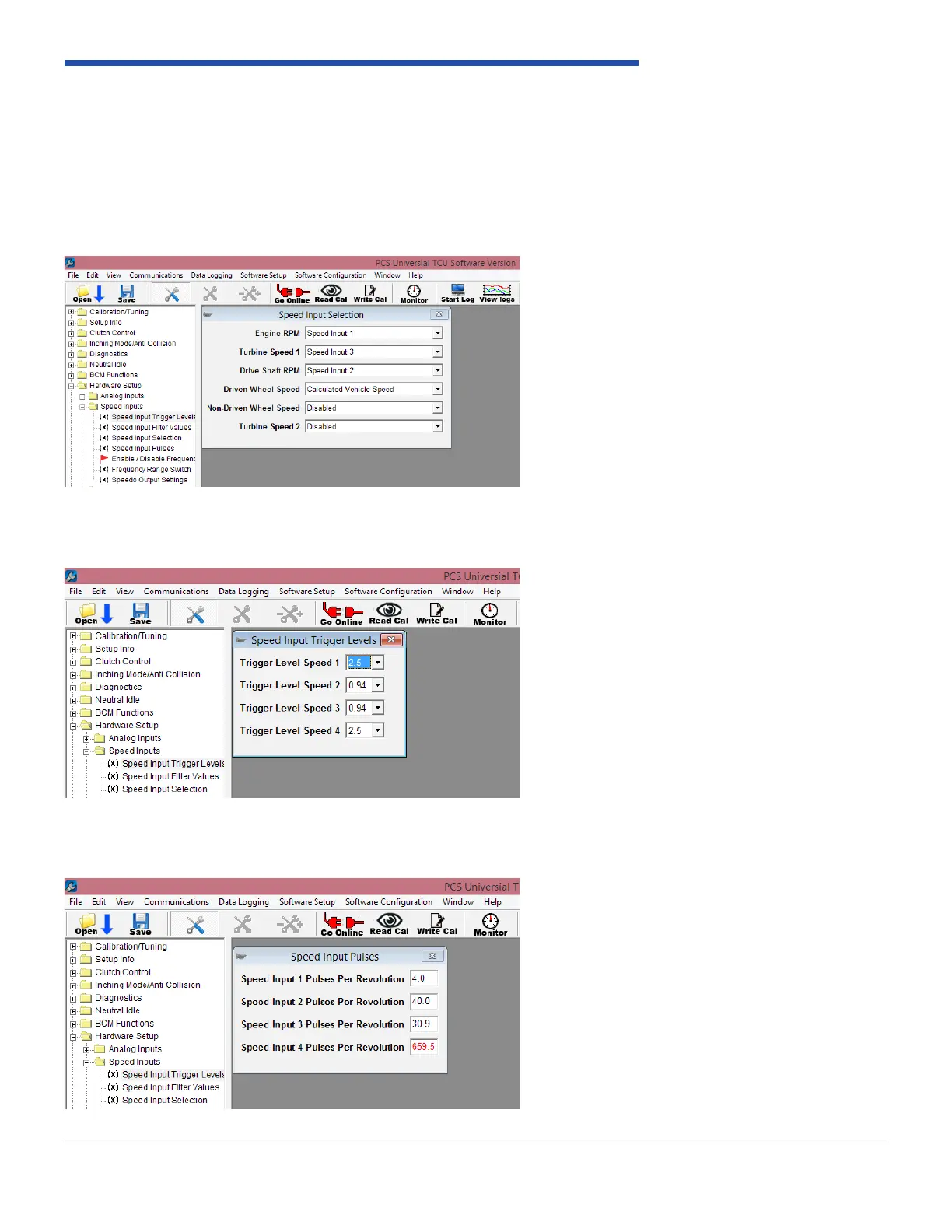Open Help menu in Speed Input Pulses screenshot

point(492,902)
